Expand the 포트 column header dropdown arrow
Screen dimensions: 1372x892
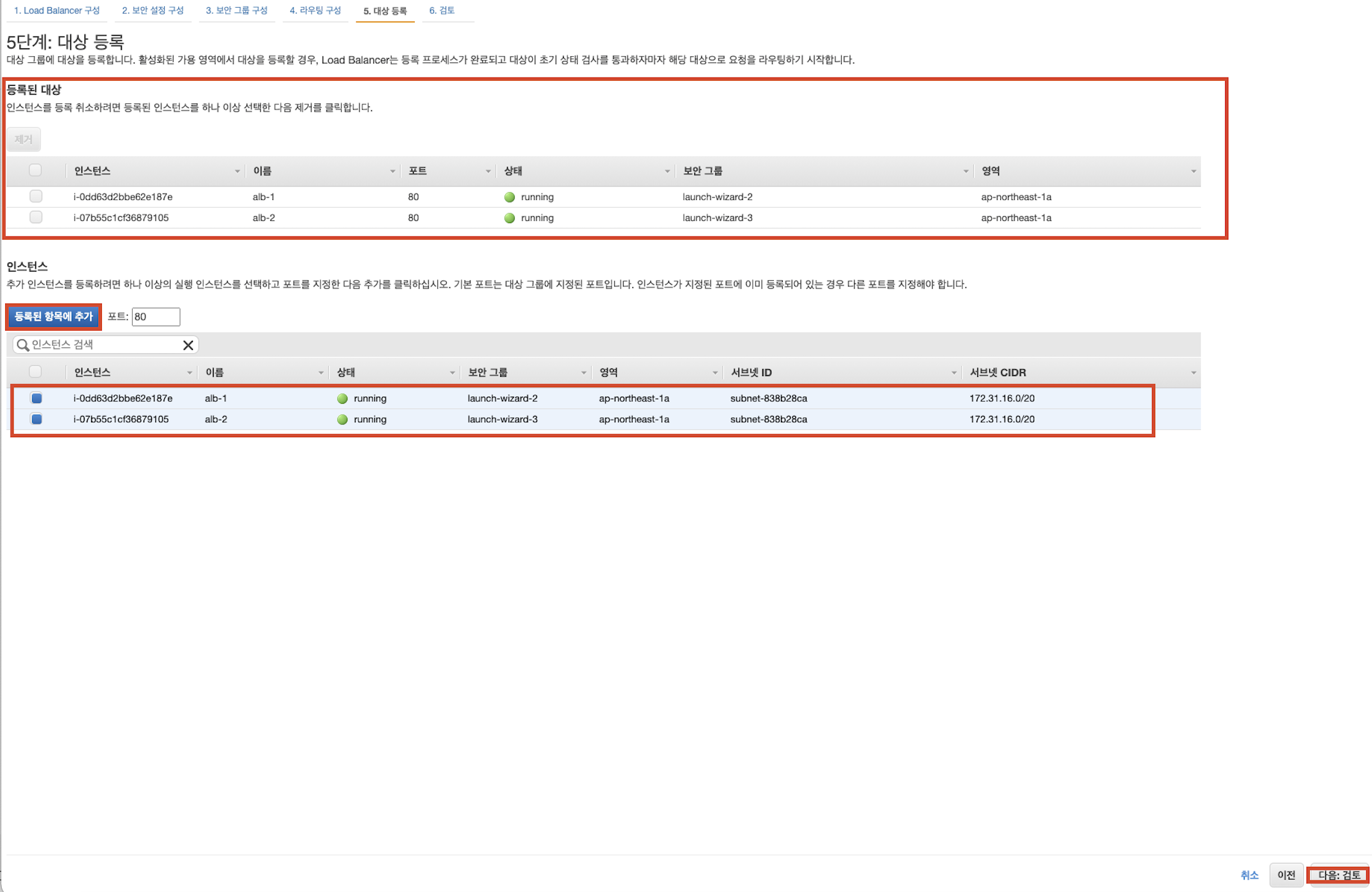click(488, 172)
